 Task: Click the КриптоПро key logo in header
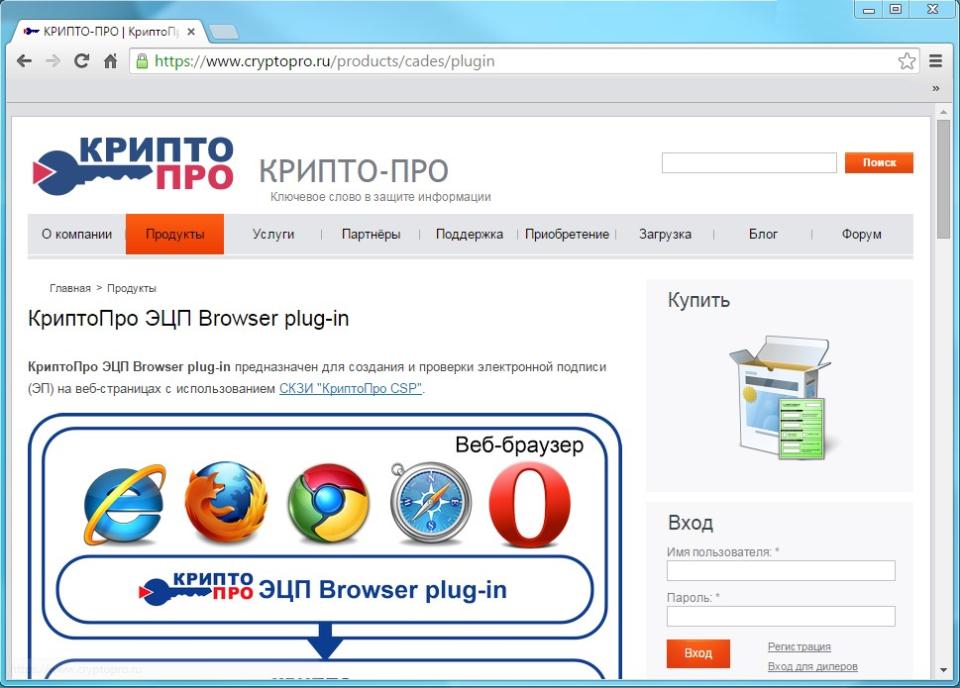coord(133,164)
